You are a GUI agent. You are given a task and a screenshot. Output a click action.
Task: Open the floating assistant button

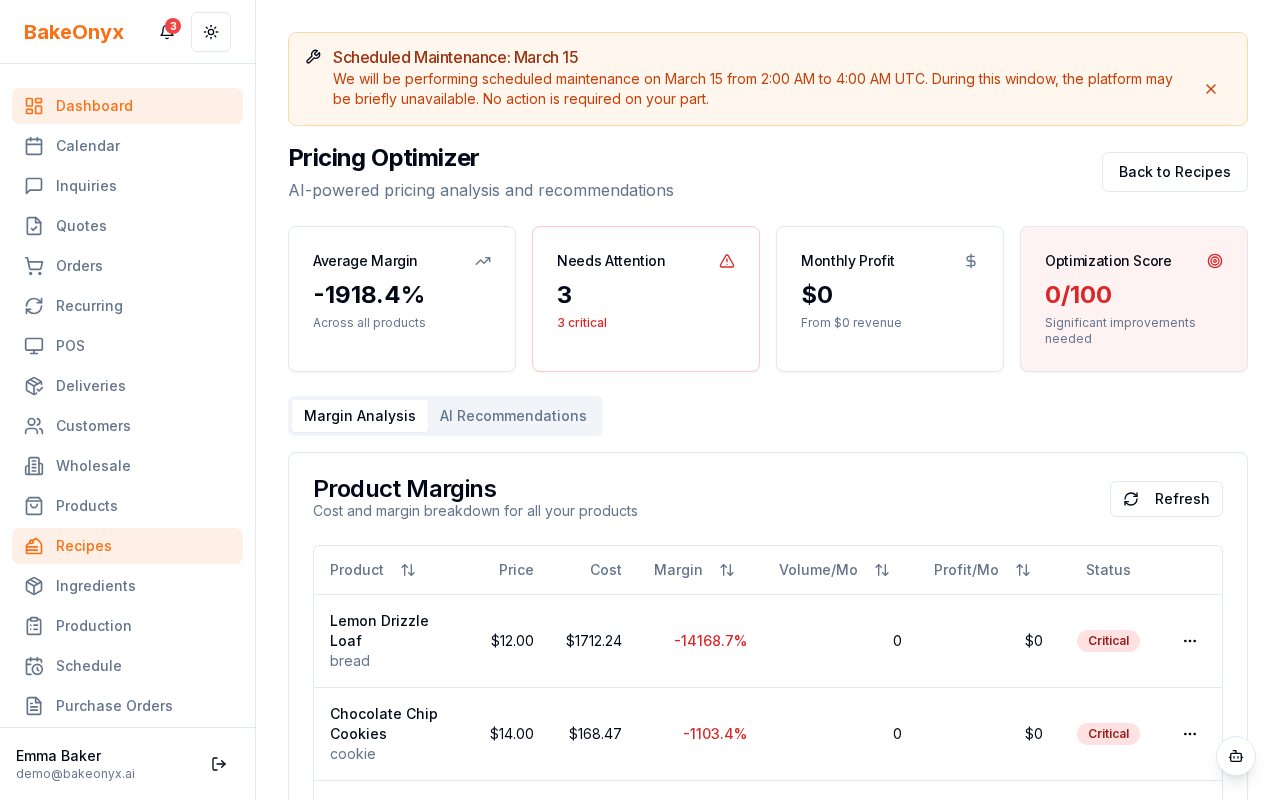pyautogui.click(x=1236, y=757)
